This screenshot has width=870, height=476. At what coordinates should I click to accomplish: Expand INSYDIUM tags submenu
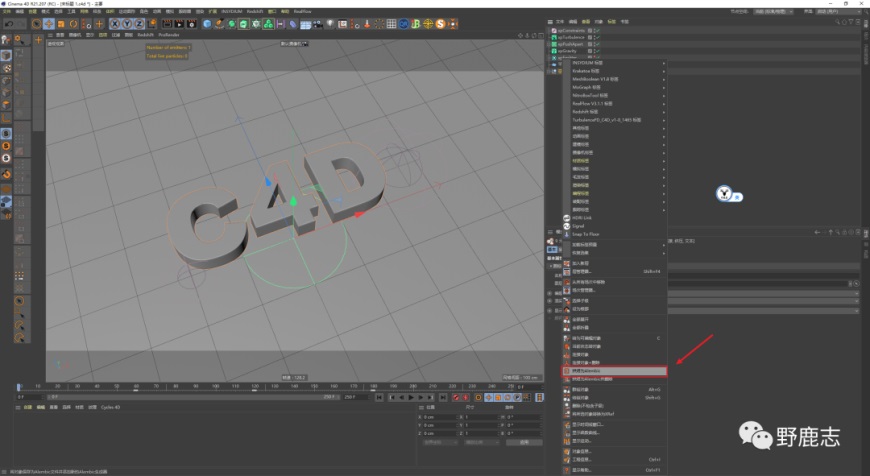pos(615,63)
